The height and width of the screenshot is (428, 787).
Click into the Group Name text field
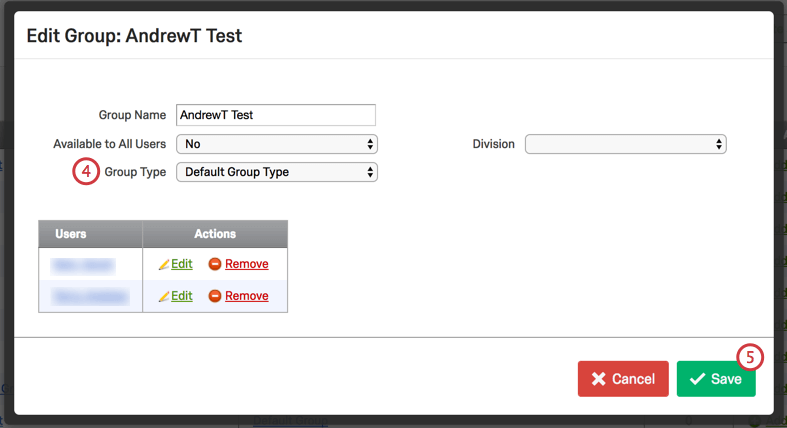275,115
